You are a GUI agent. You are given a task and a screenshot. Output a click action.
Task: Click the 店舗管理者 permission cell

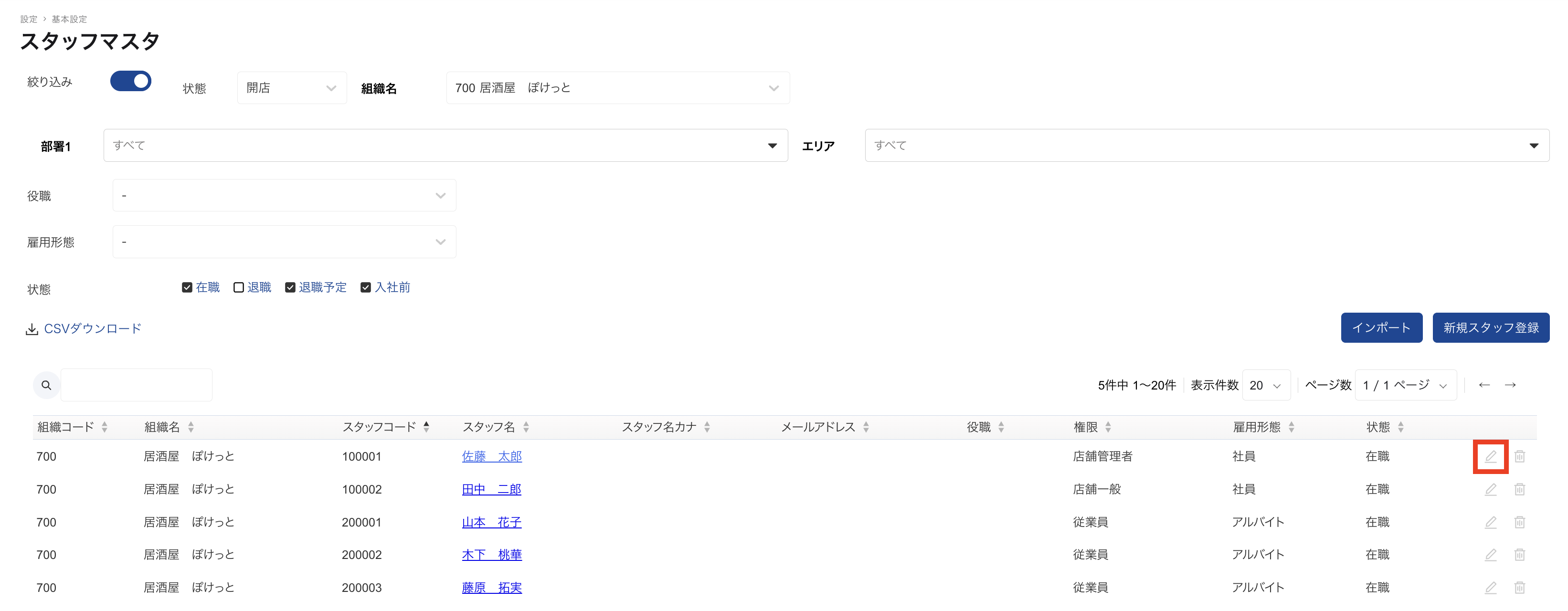[x=1102, y=456]
